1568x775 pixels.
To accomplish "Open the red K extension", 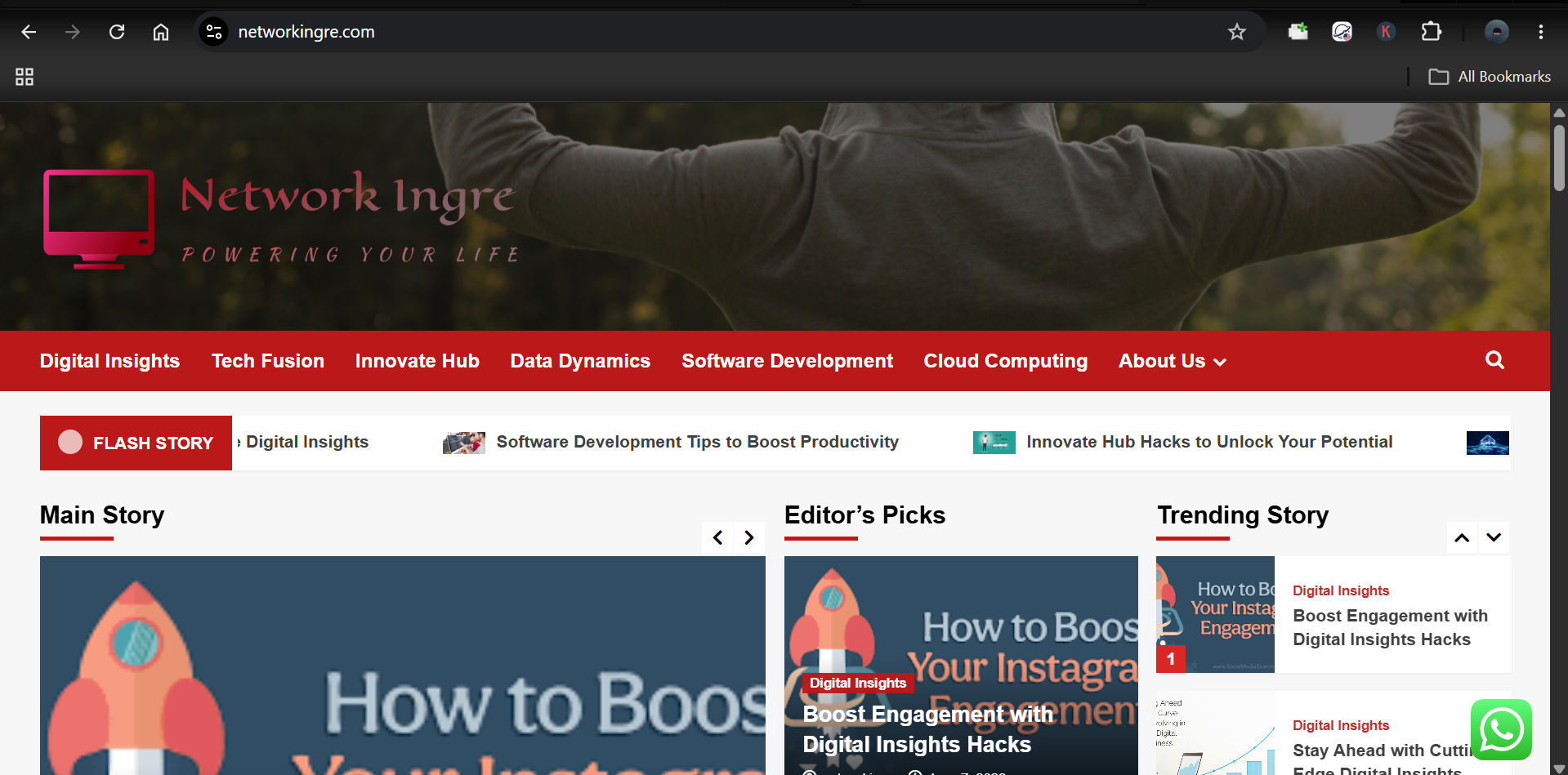I will [x=1386, y=32].
